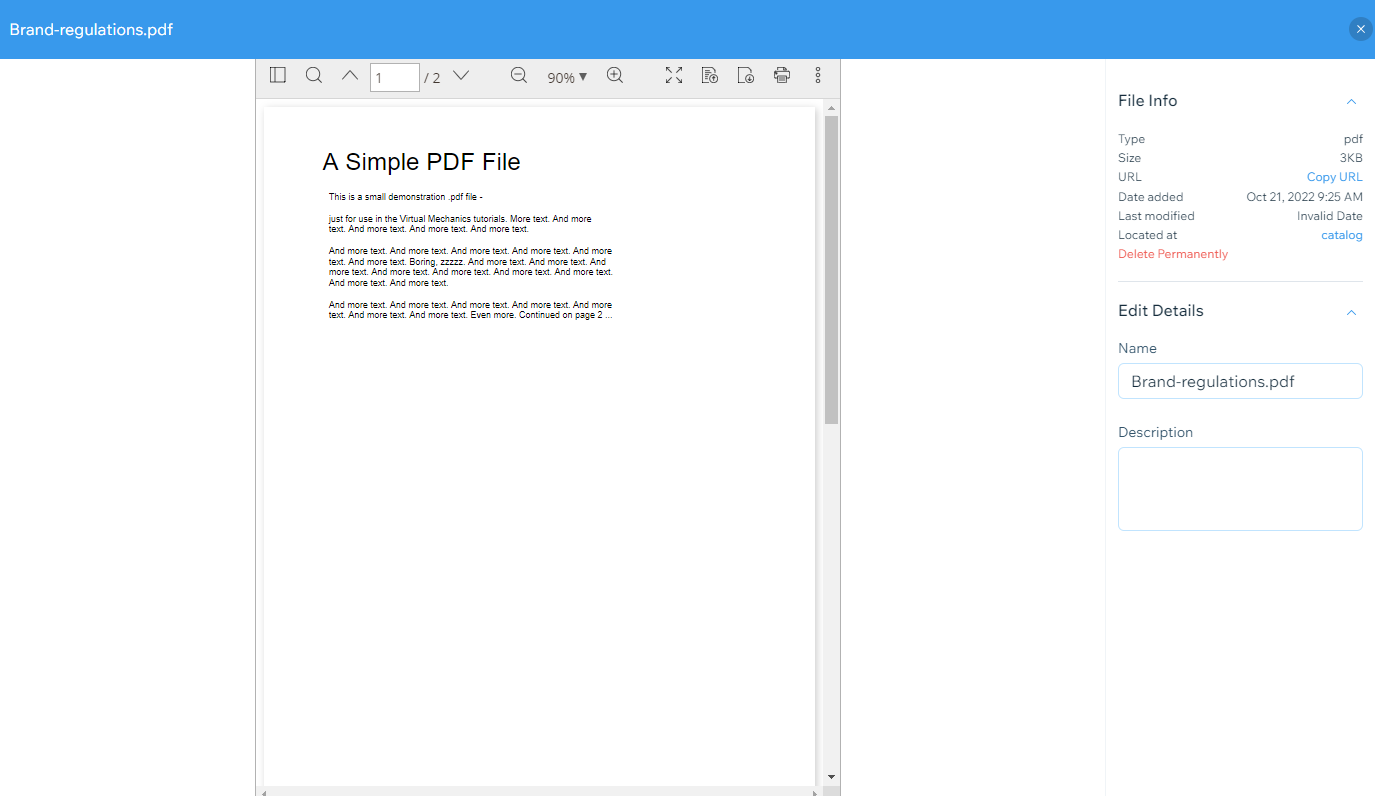This screenshot has height=796, width=1375.
Task: Zoom in on the document
Action: 615,75
